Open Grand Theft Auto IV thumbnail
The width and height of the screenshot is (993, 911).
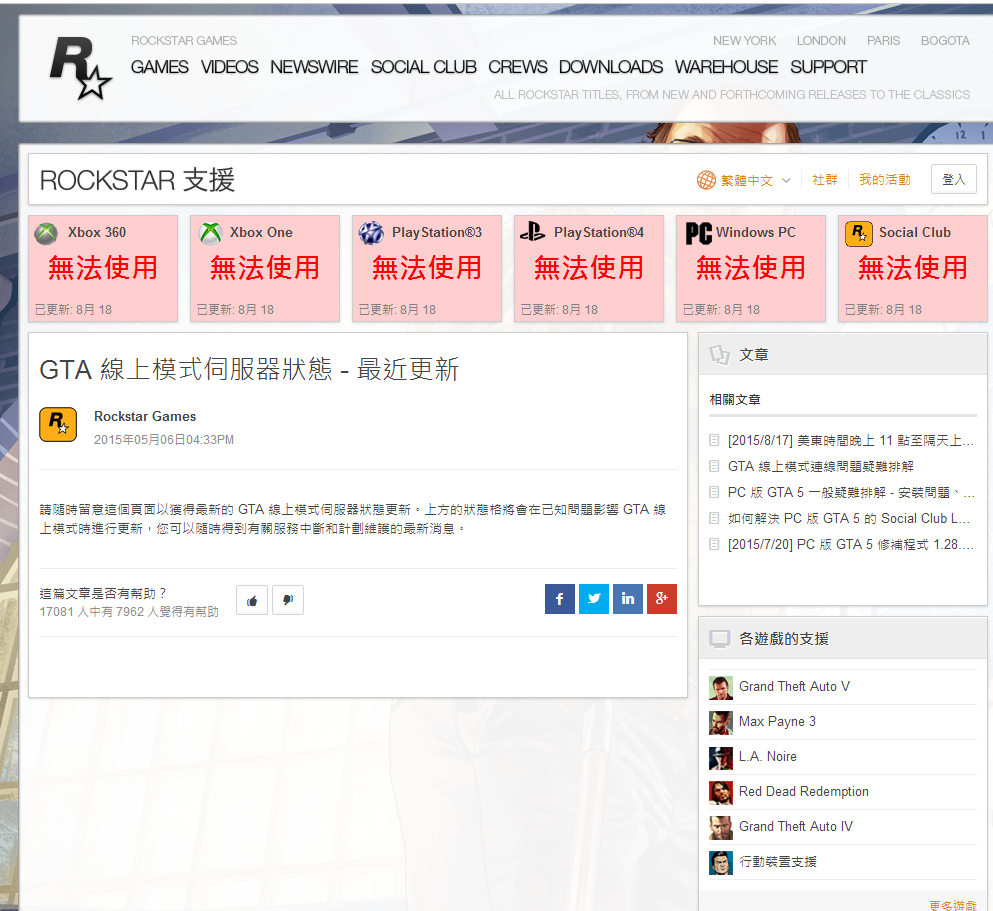(721, 827)
